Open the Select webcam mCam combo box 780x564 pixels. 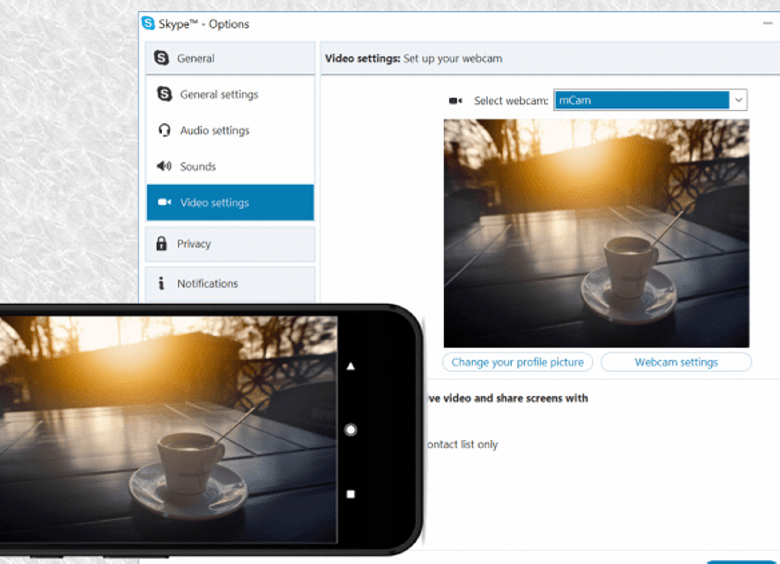(650, 100)
